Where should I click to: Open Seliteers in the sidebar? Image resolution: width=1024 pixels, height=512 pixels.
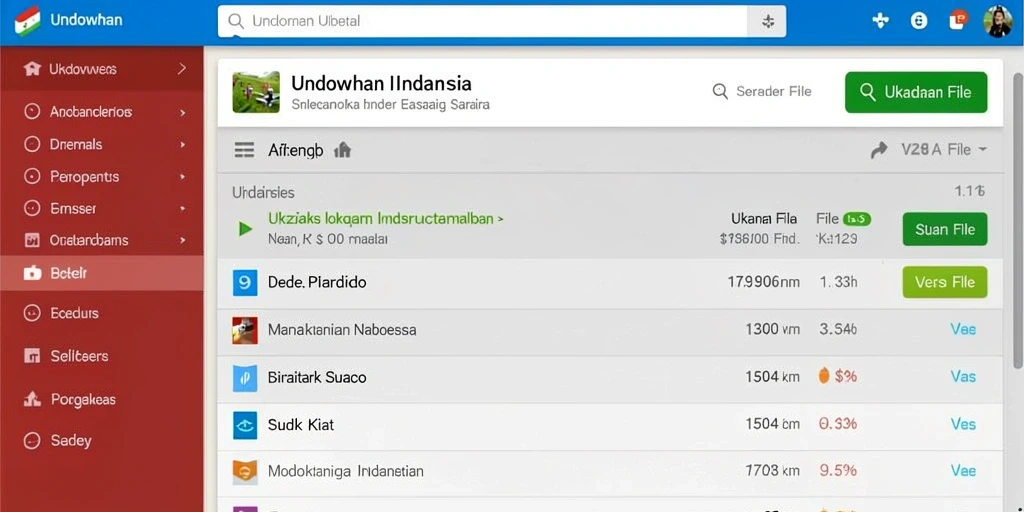pos(102,357)
